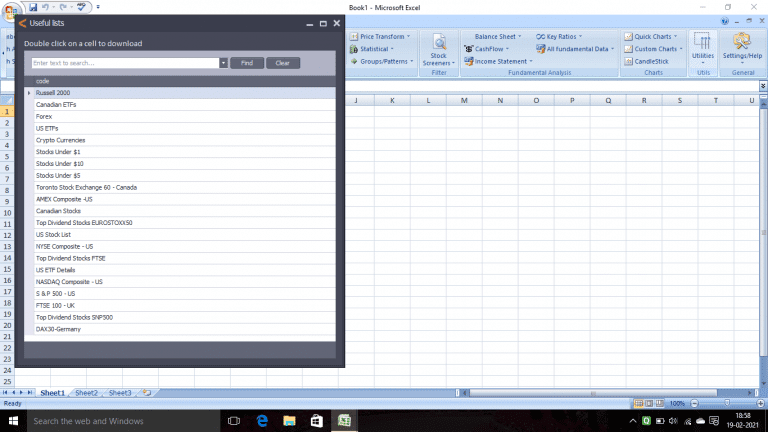Click column M header
The height and width of the screenshot is (432, 768).
(x=464, y=100)
